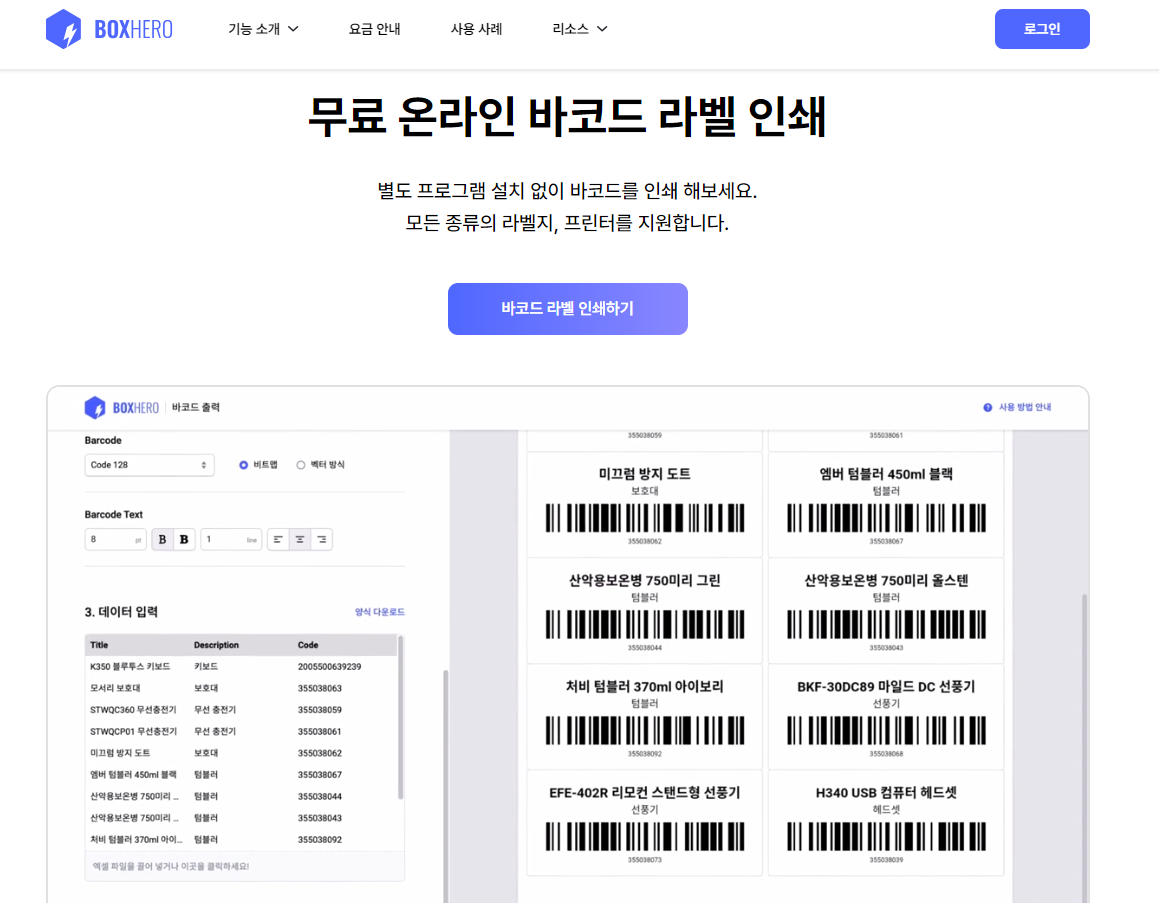Click the 엠버 텀블러 450ml 블랙 label
Screen dimensions: 1159x903
coord(886,505)
